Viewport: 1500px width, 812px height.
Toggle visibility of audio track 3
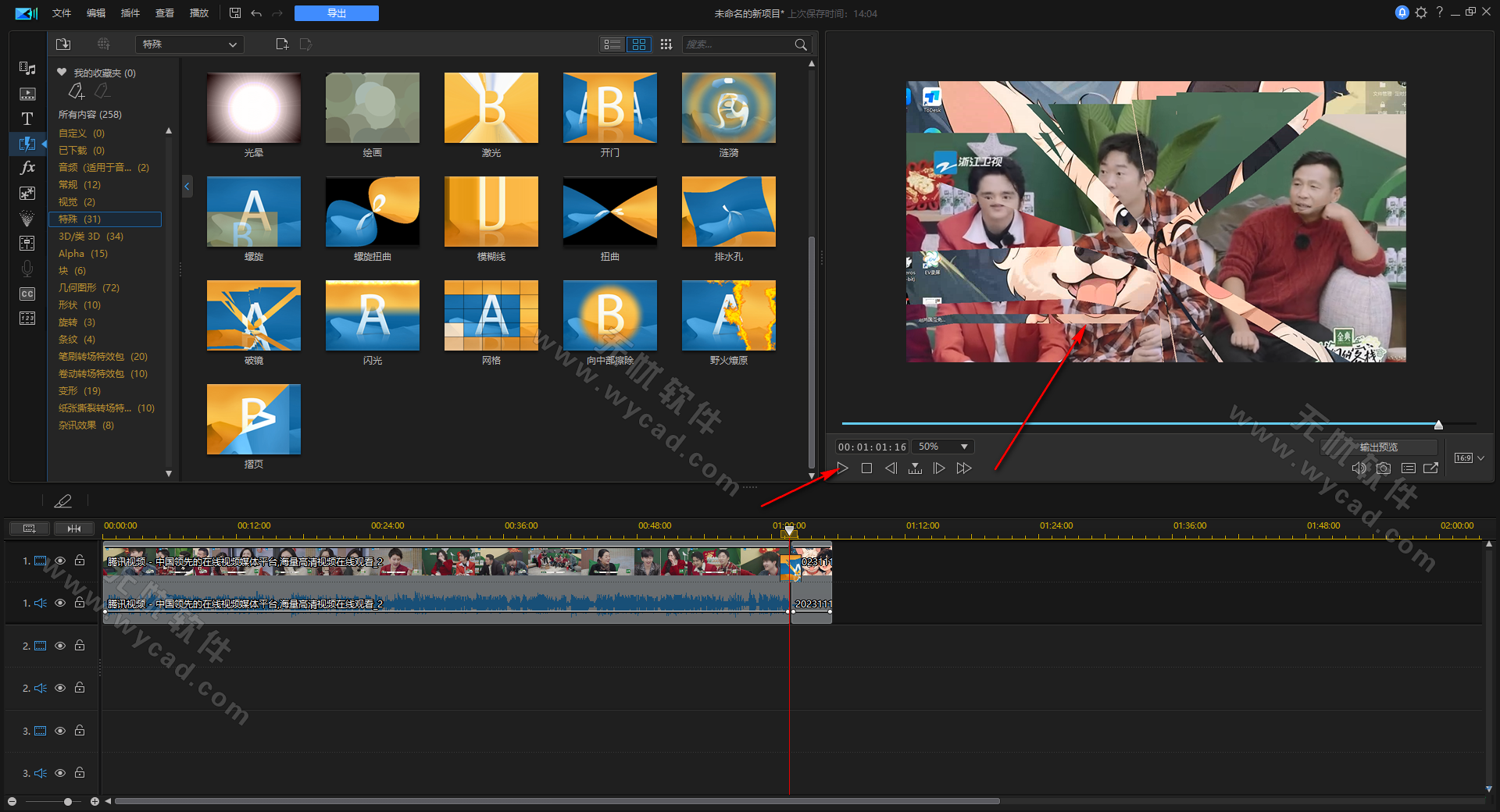click(60, 773)
